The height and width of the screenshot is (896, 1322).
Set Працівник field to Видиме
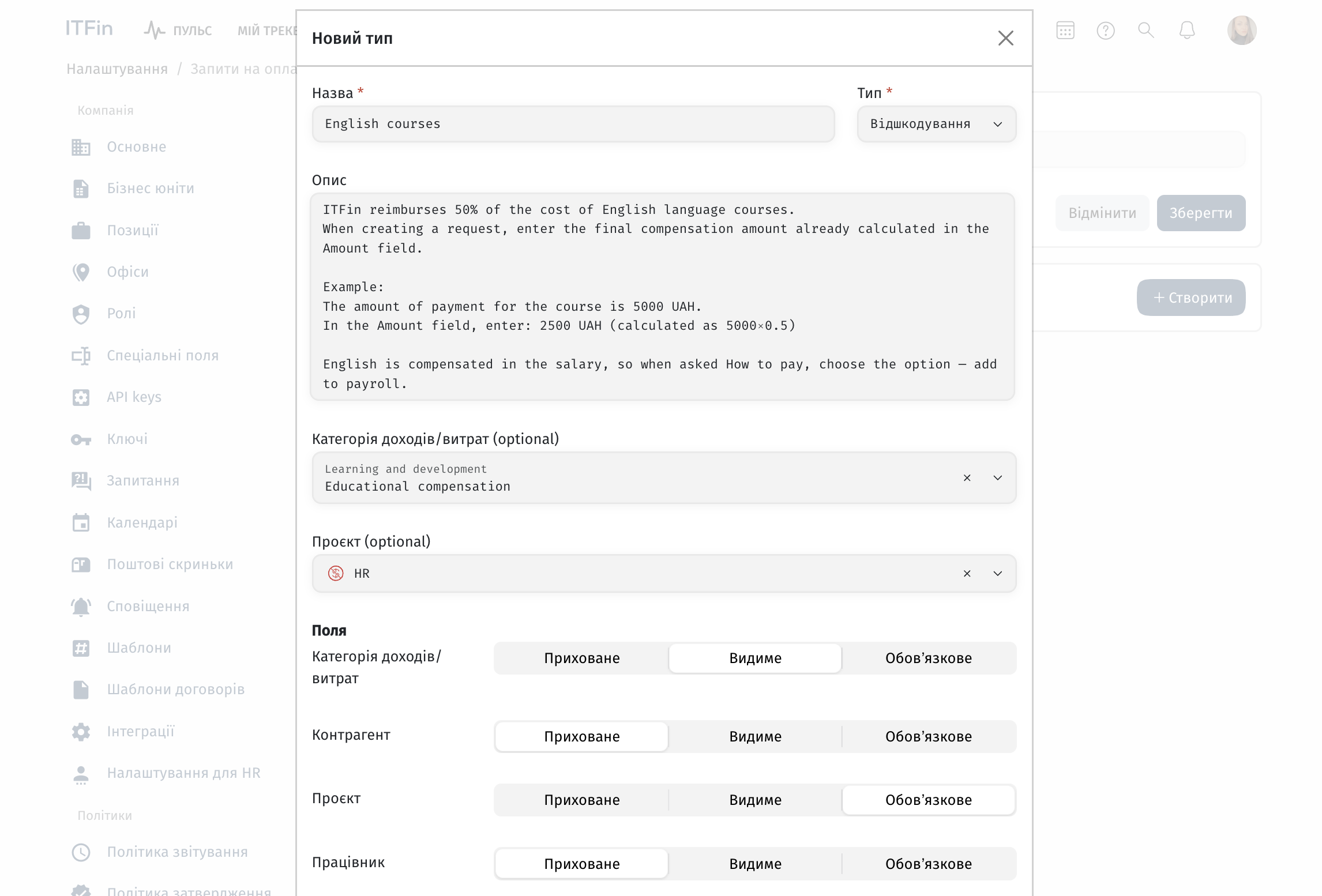click(755, 864)
